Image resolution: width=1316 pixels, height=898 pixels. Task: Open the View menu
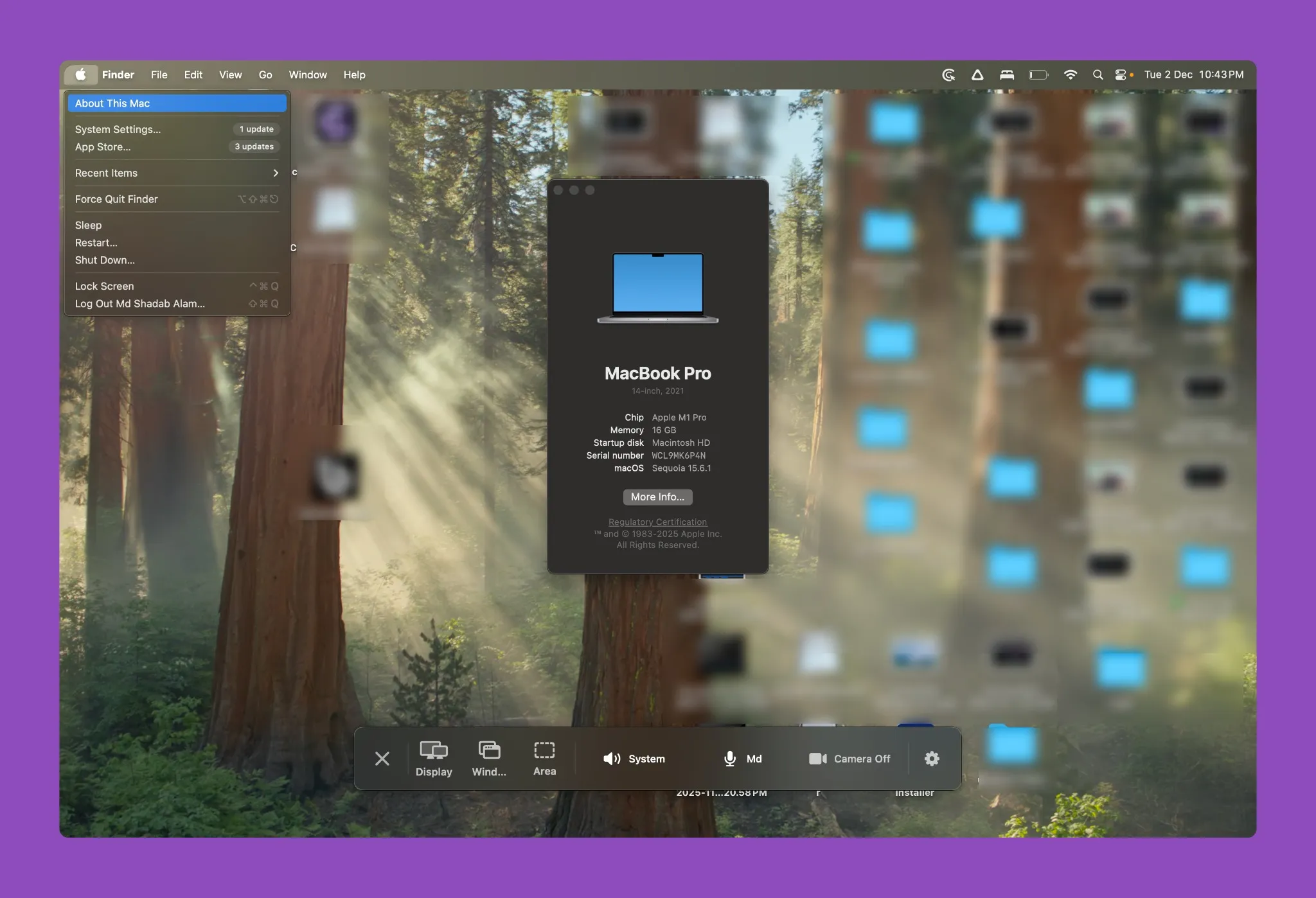230,75
